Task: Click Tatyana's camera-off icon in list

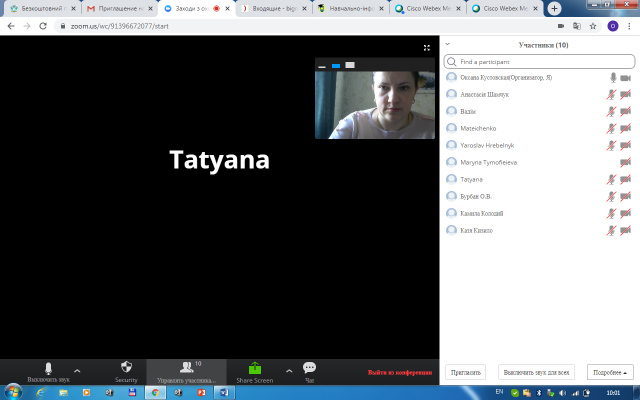Action: (x=625, y=179)
